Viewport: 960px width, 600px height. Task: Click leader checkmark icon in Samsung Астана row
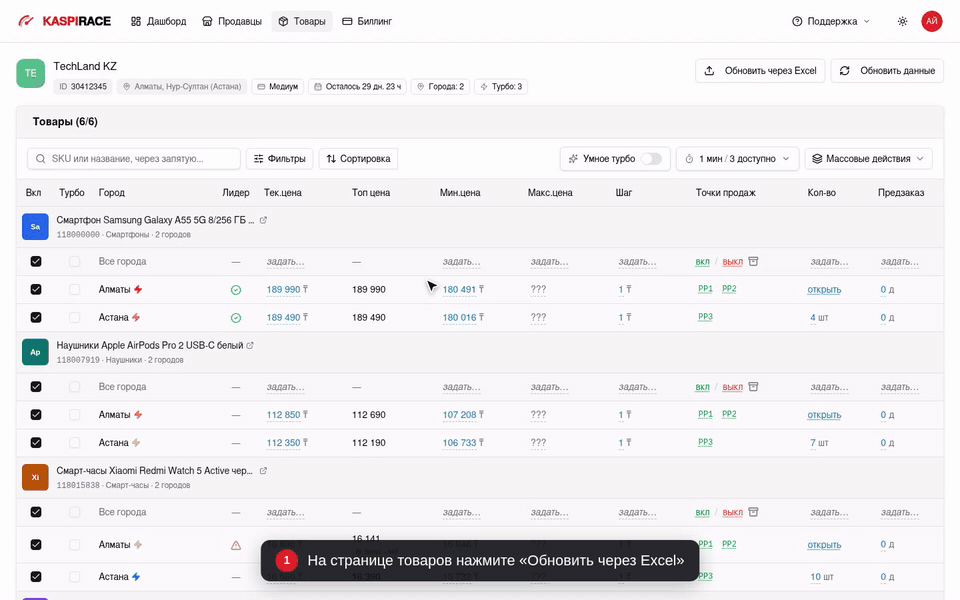[236, 318]
